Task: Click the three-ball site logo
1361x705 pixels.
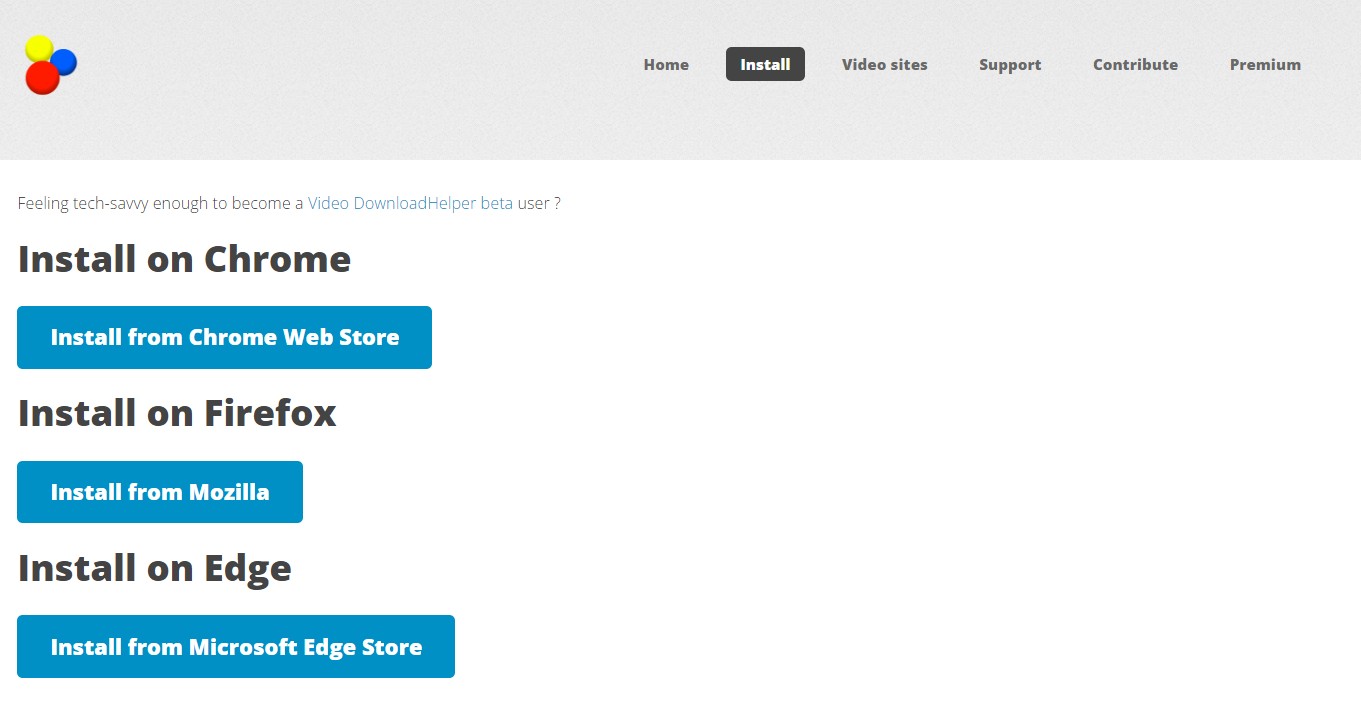Action: pyautogui.click(x=50, y=65)
